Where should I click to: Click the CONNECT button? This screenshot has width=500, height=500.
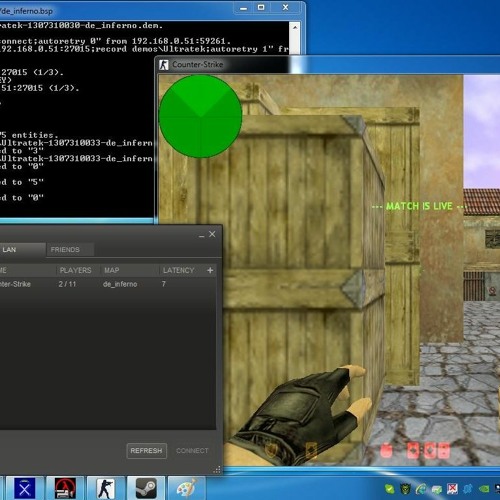(192, 451)
